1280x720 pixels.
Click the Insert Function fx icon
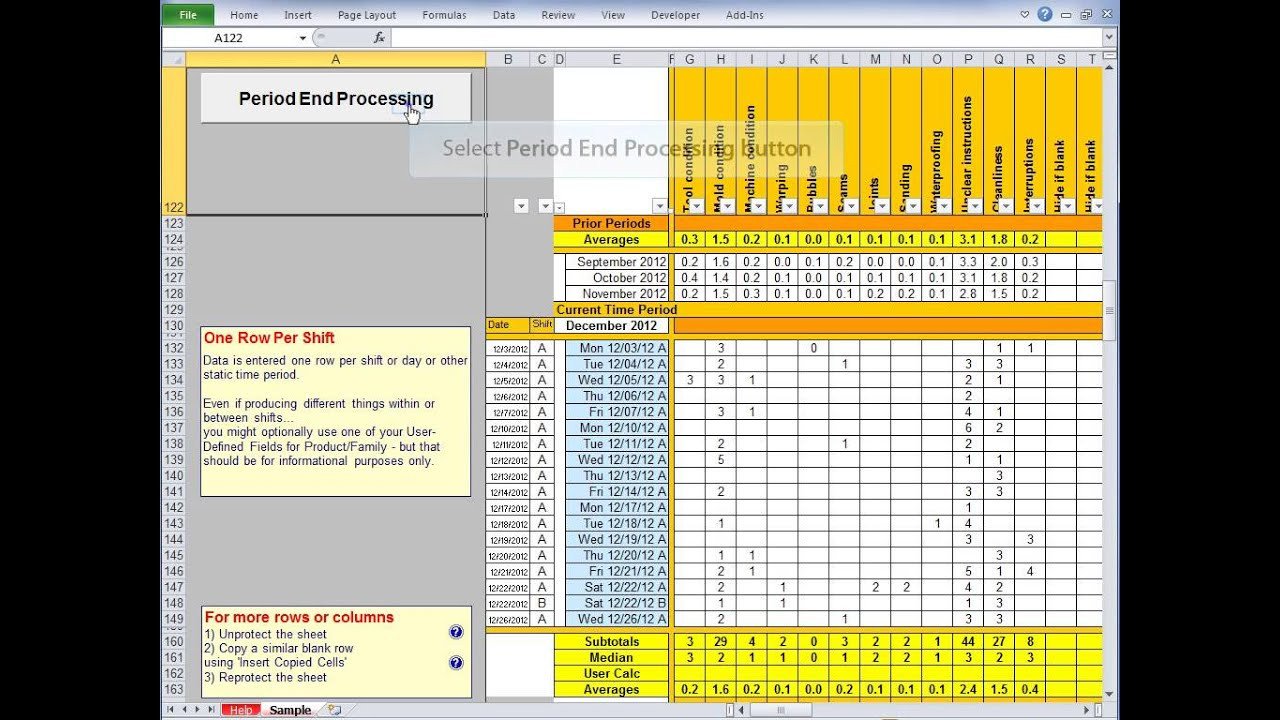coord(379,37)
